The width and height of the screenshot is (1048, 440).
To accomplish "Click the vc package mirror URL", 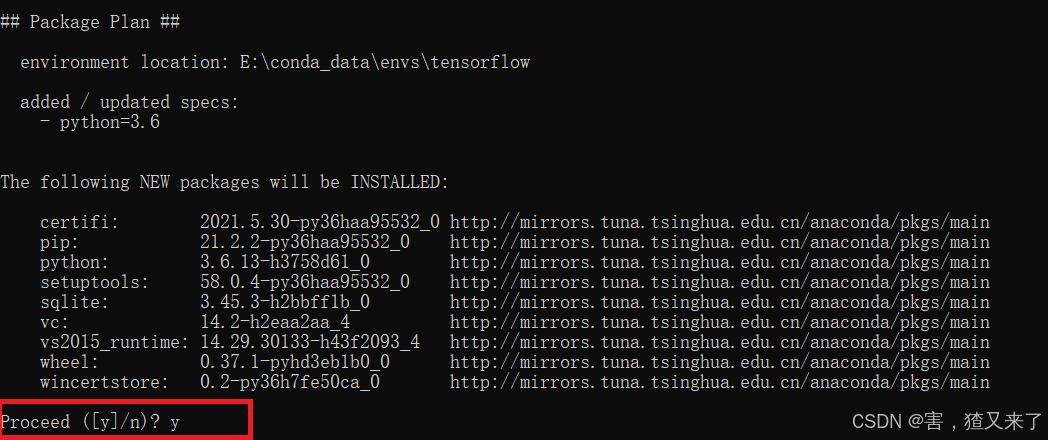I will (x=719, y=322).
